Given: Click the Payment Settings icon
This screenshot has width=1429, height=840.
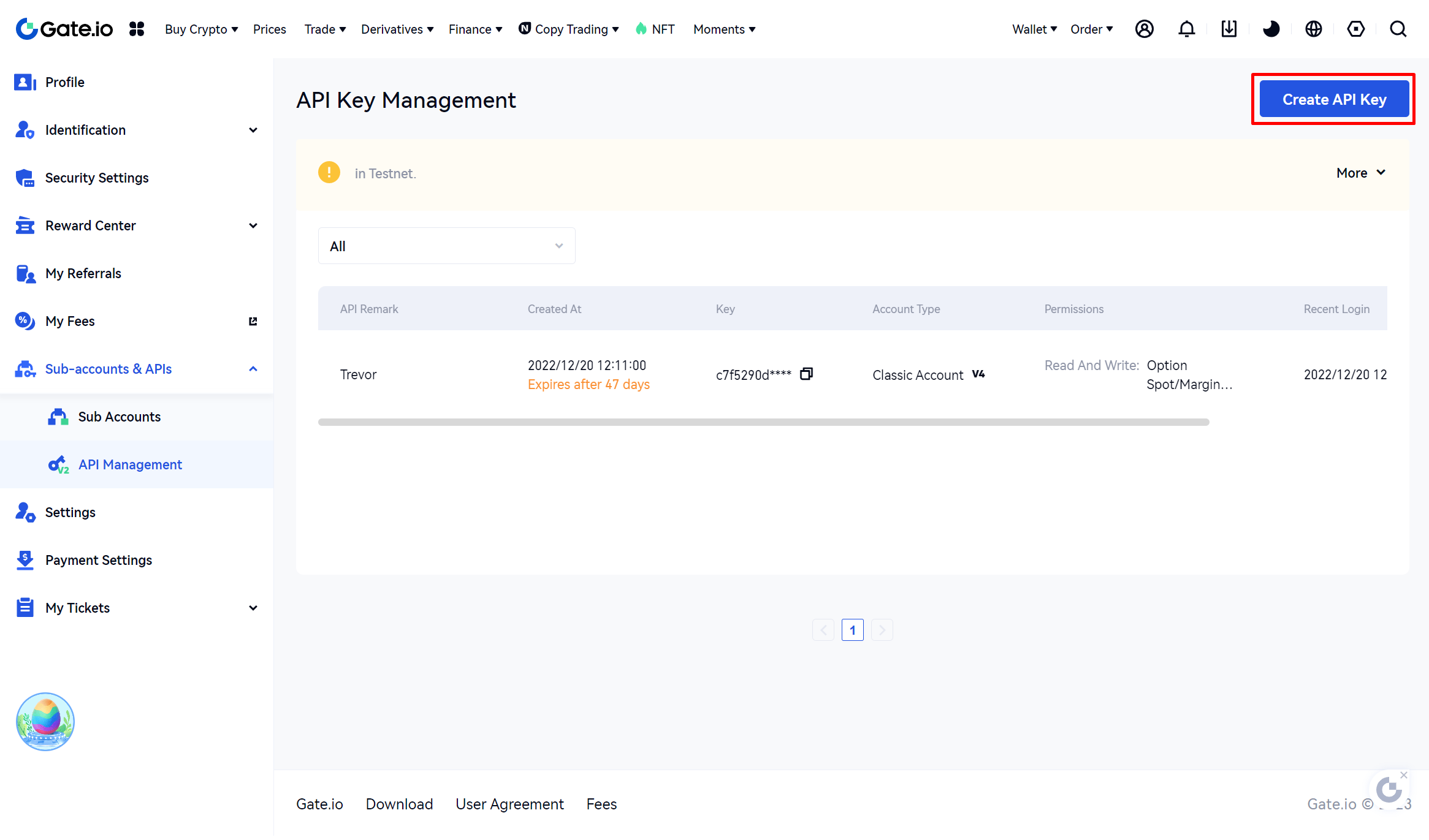Looking at the screenshot, I should (25, 560).
